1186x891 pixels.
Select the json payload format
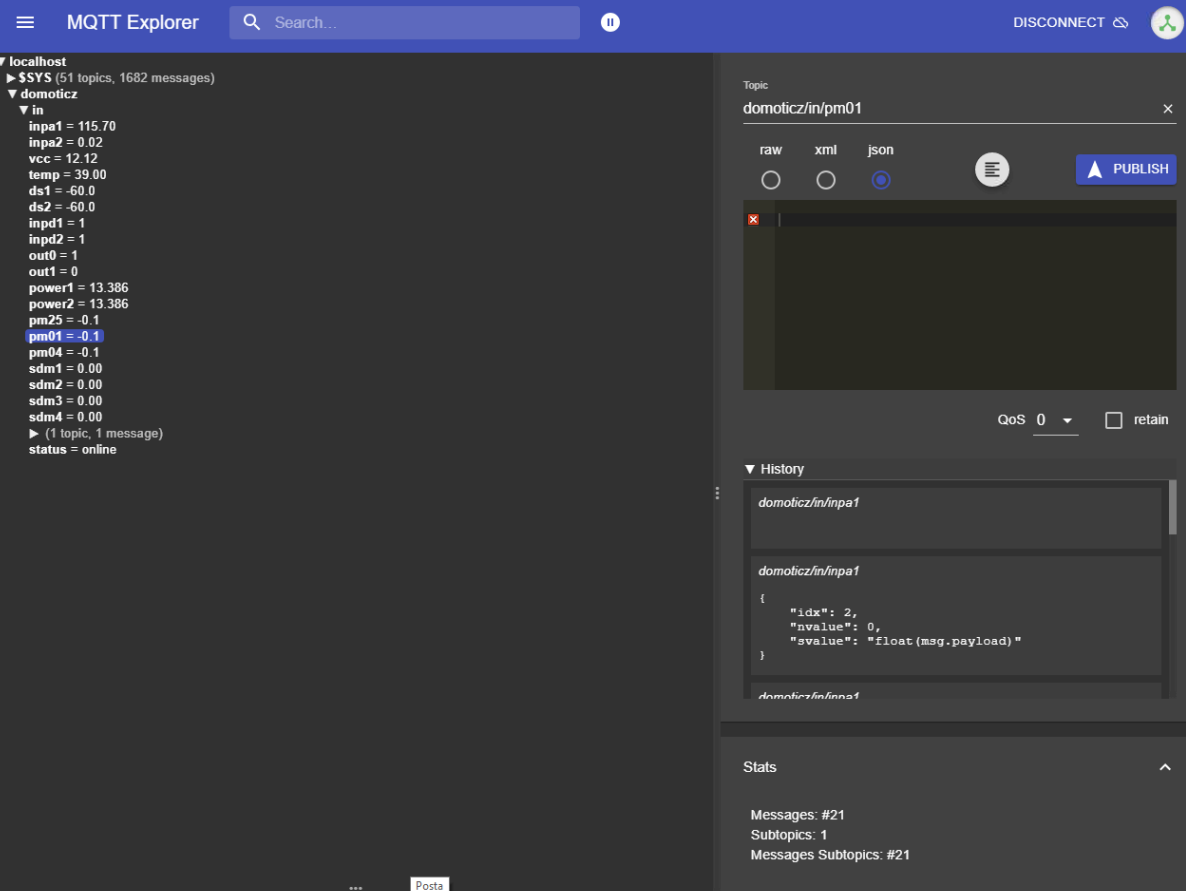pyautogui.click(x=880, y=180)
